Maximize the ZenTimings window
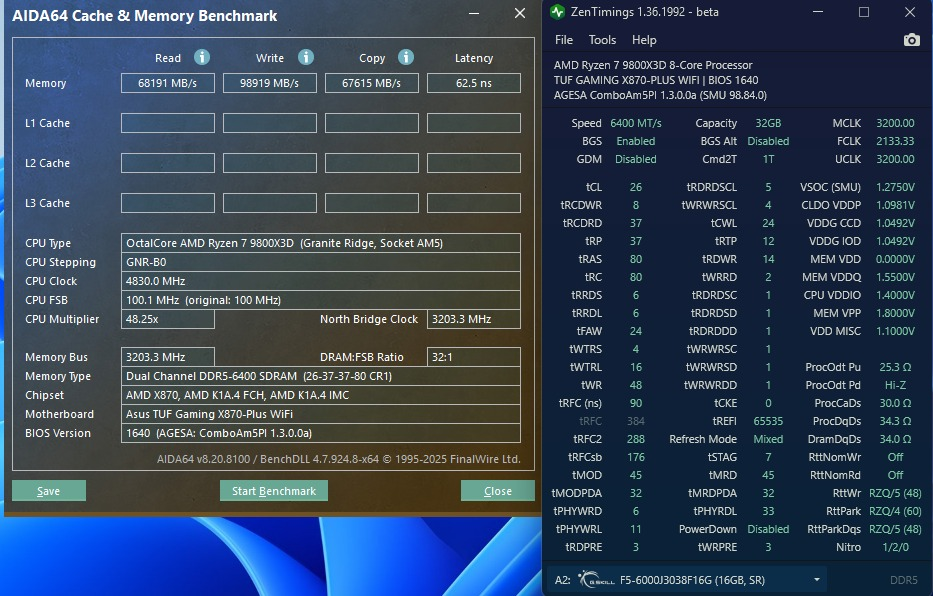933x596 pixels. [864, 12]
